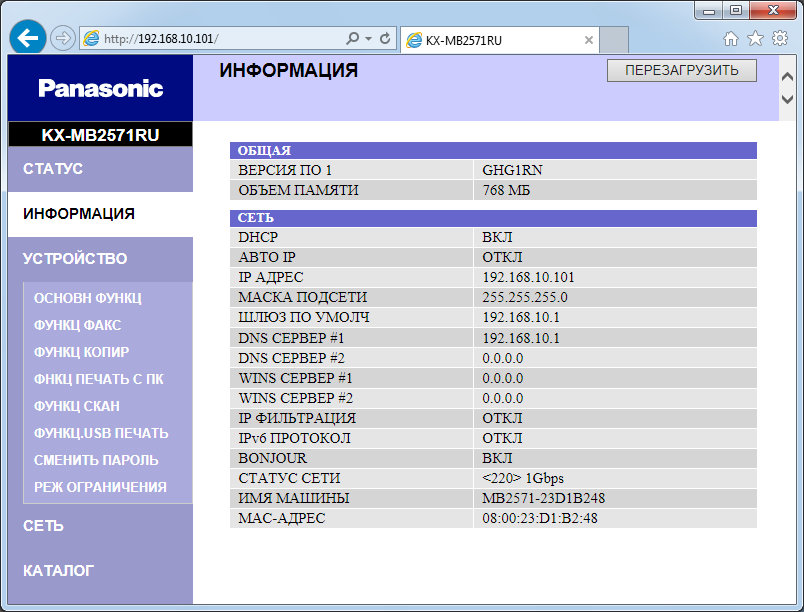Refresh the page with the reload icon
Image resolution: width=804 pixels, height=612 pixels.
(385, 38)
